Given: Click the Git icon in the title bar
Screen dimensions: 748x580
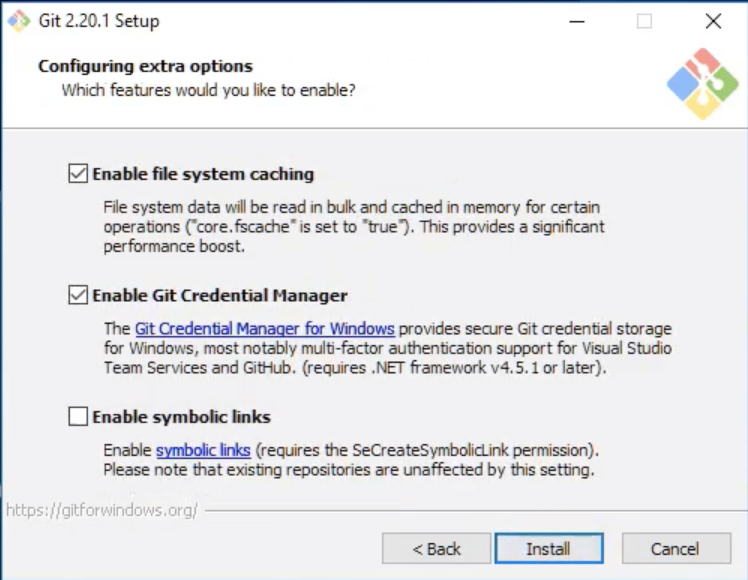Looking at the screenshot, I should click(19, 21).
